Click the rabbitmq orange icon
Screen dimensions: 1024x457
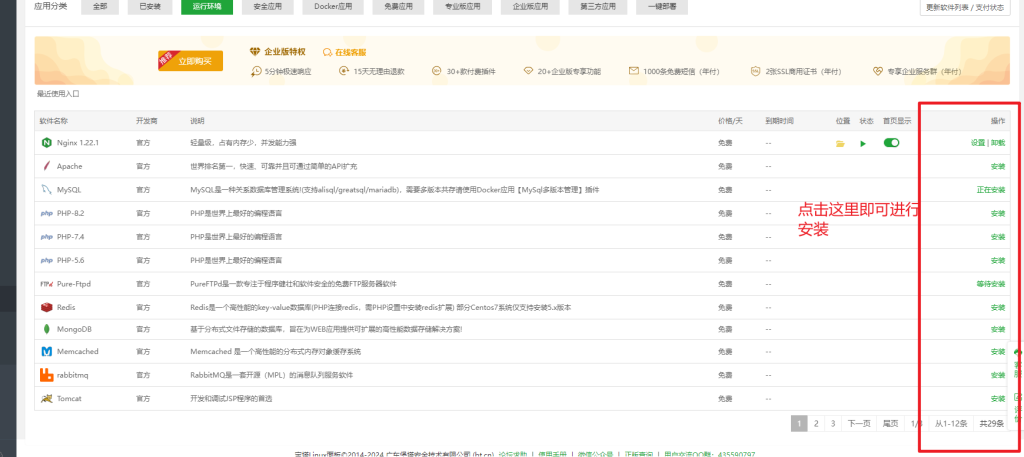click(46, 375)
